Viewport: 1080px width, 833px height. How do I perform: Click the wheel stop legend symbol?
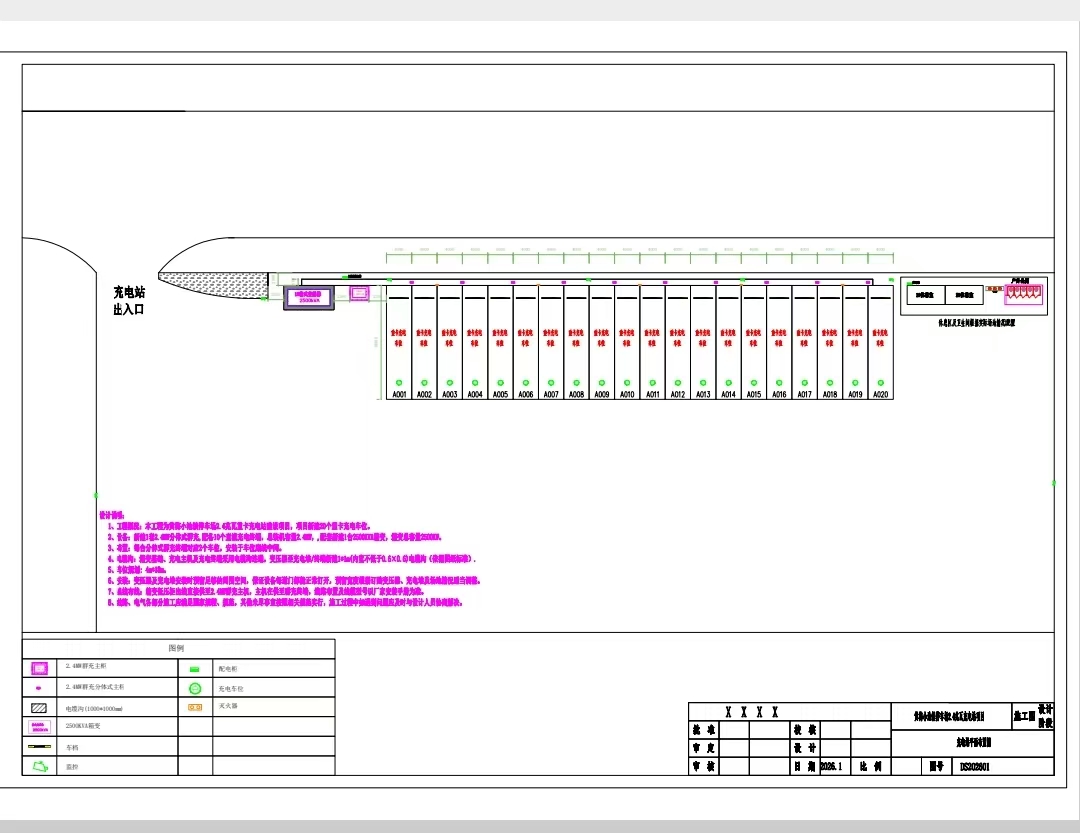pyautogui.click(x=39, y=746)
